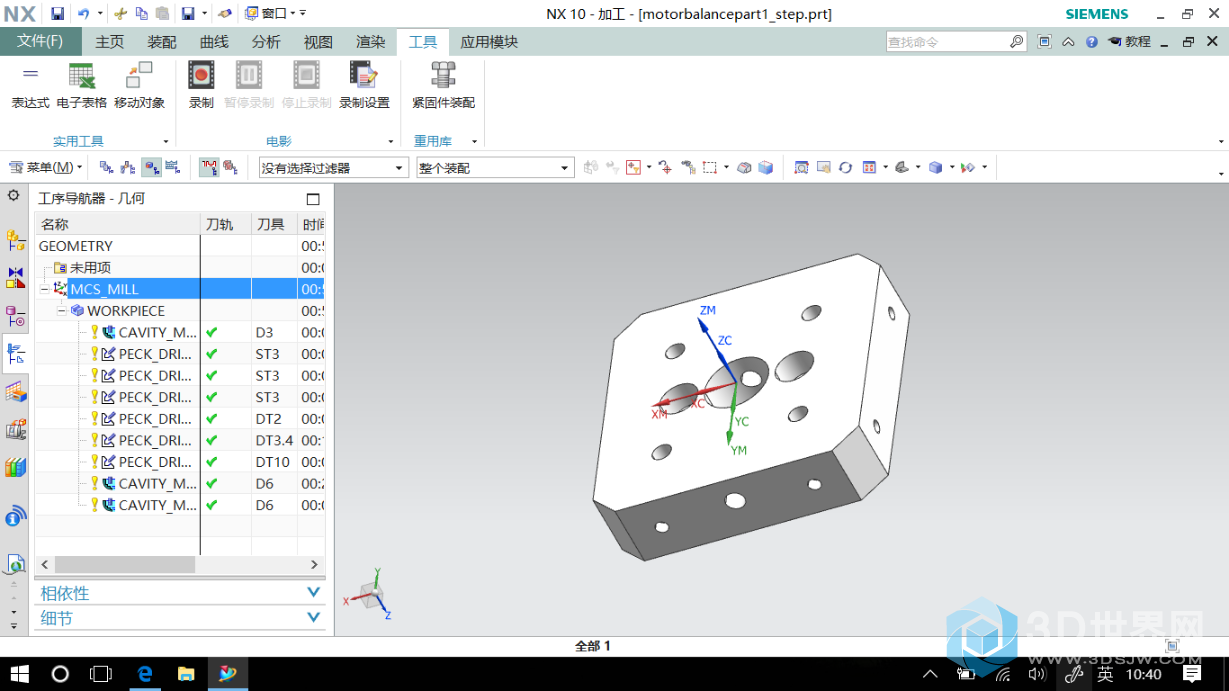Click the navigator horizontal scrollbar right arrow

pyautogui.click(x=314, y=565)
